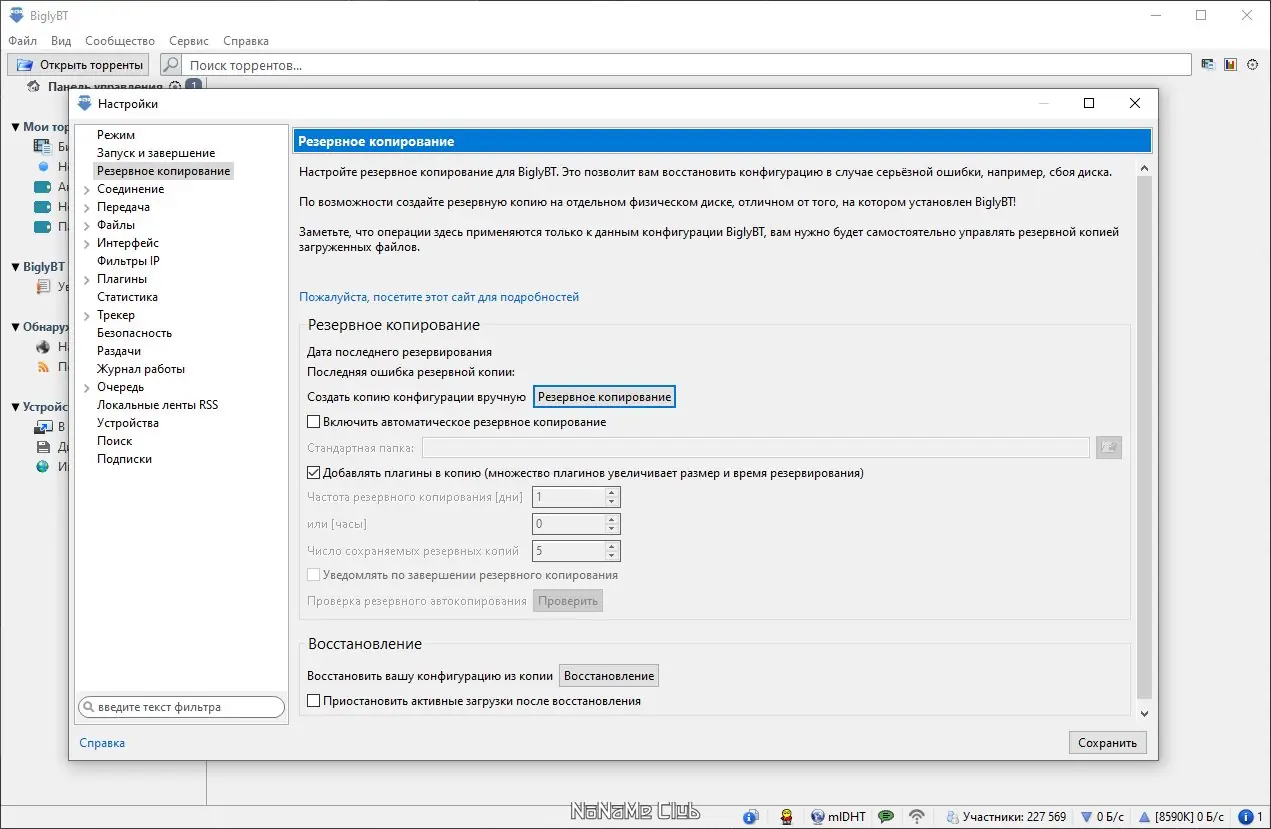The image size is (1271, 829).
Task: Open the Сервис menu
Action: pyautogui.click(x=189, y=41)
